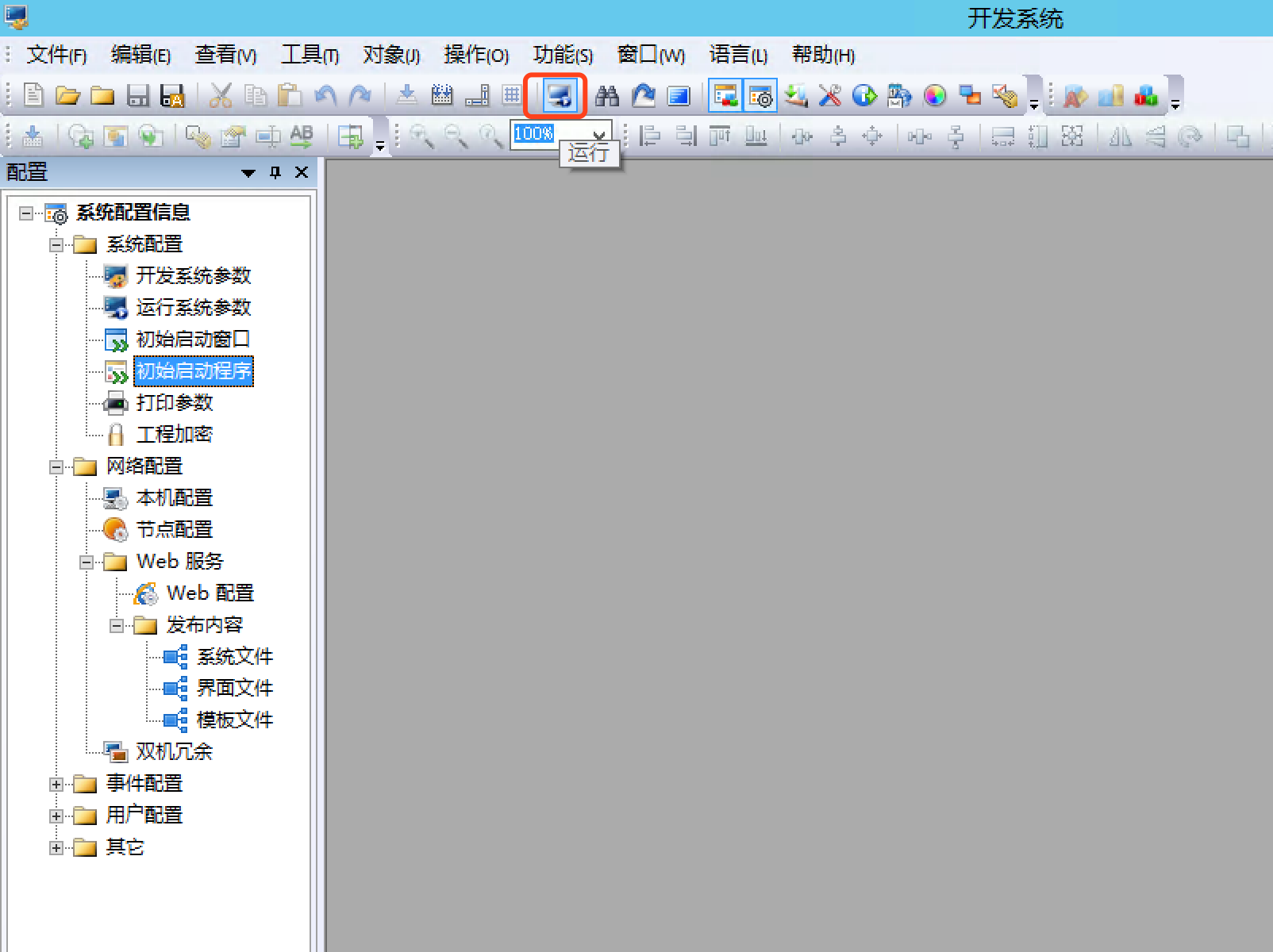Expand the 事件配置 tree folder
The width and height of the screenshot is (1273, 952).
click(56, 784)
